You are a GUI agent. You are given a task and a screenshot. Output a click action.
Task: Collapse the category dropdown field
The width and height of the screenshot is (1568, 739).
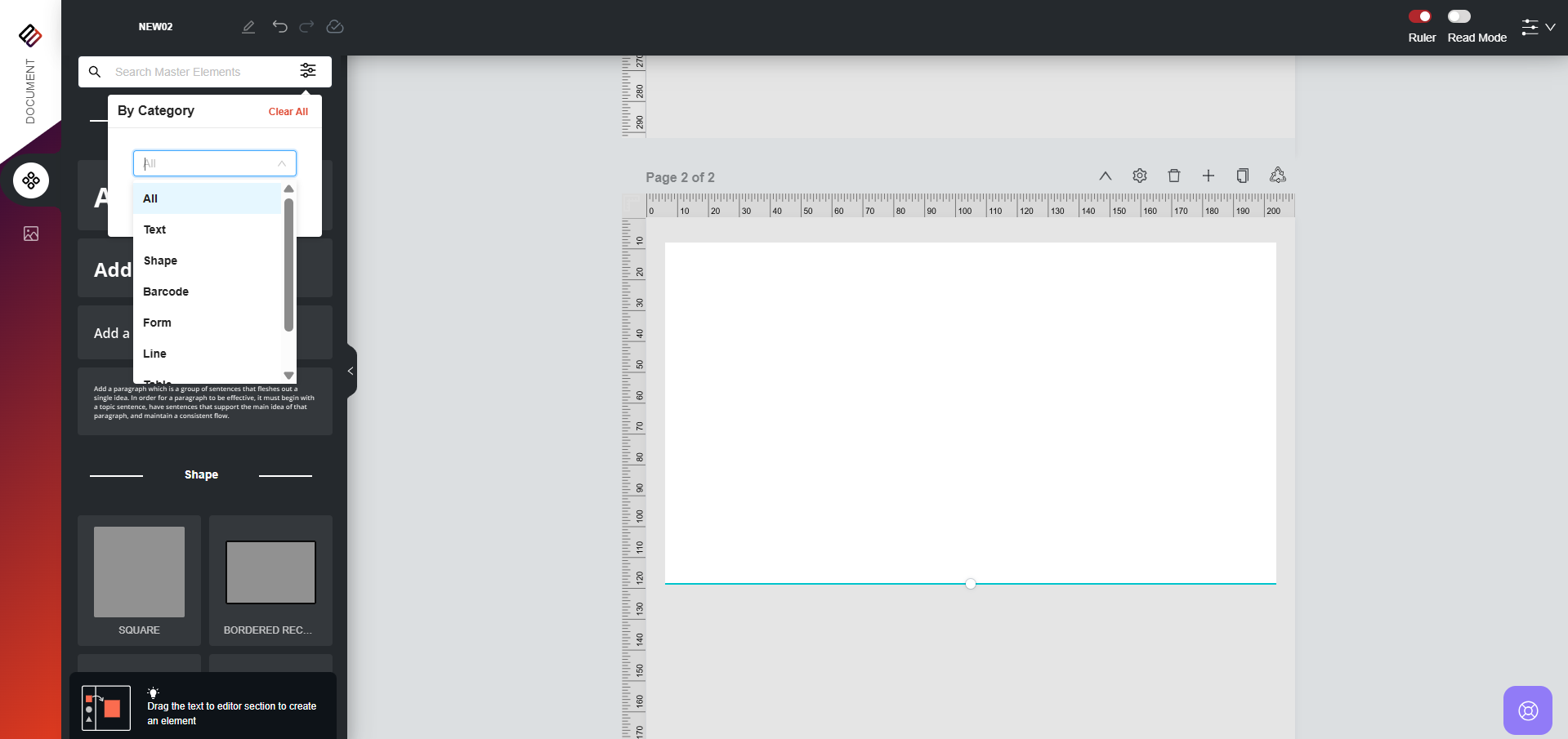point(281,163)
